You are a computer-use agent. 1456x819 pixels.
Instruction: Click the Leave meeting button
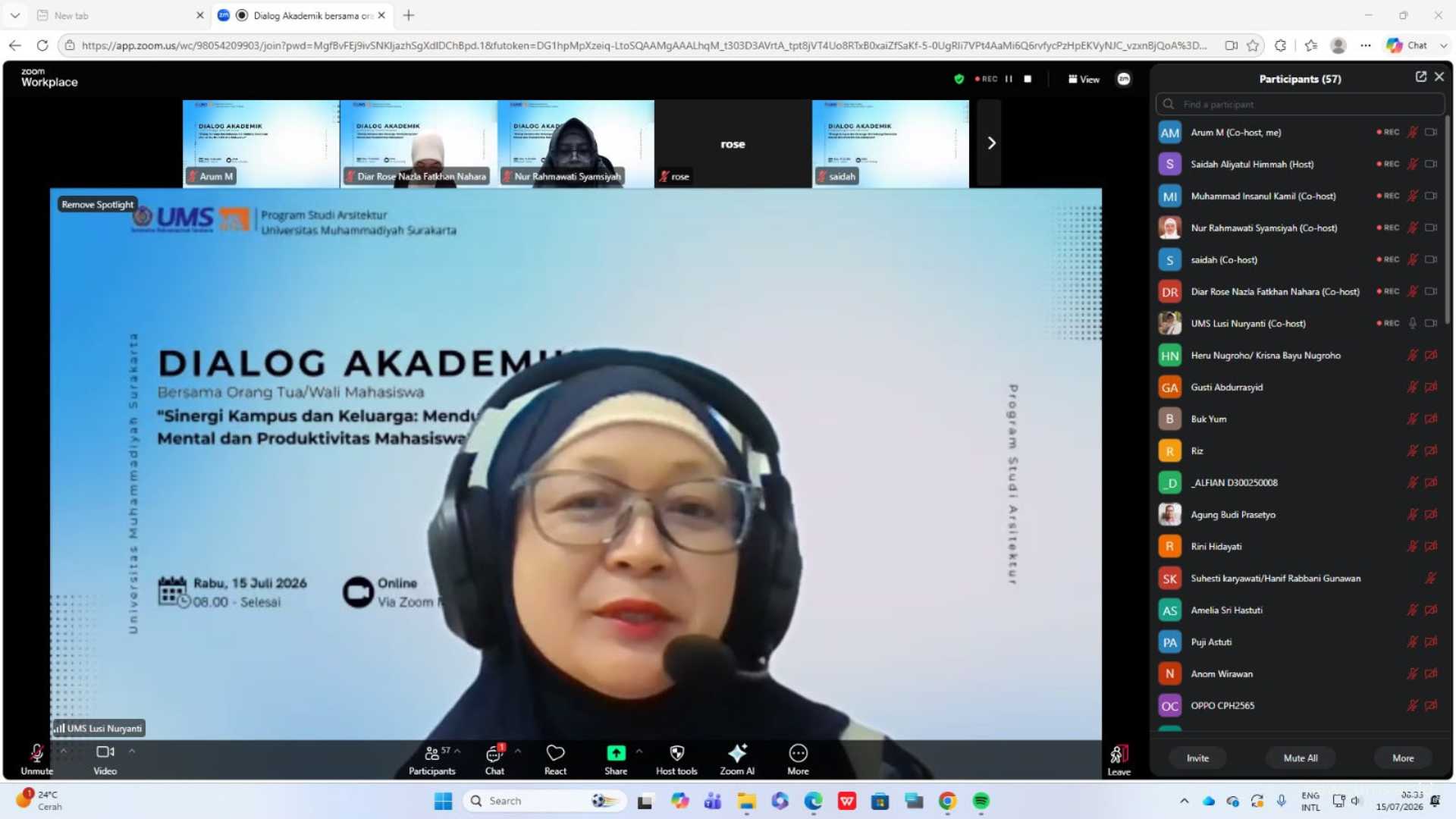(1119, 760)
